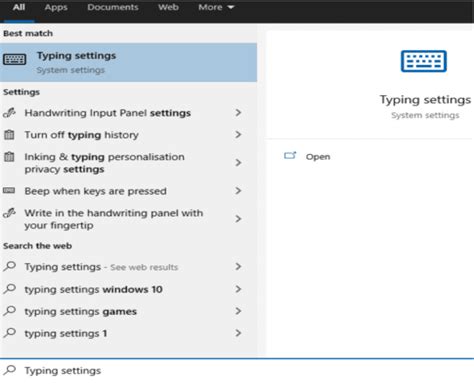Click the keyboard icon beside Typing settings best match
This screenshot has width=474, height=385.
pyautogui.click(x=14, y=59)
